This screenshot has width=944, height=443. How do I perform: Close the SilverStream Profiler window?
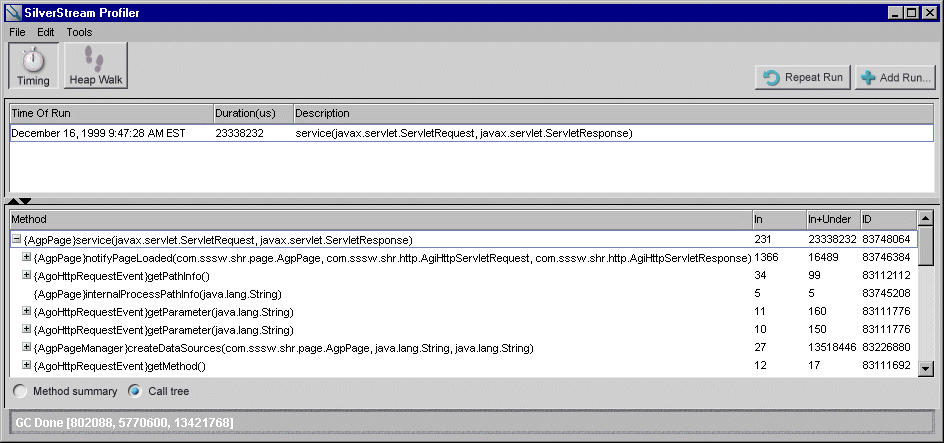928,13
